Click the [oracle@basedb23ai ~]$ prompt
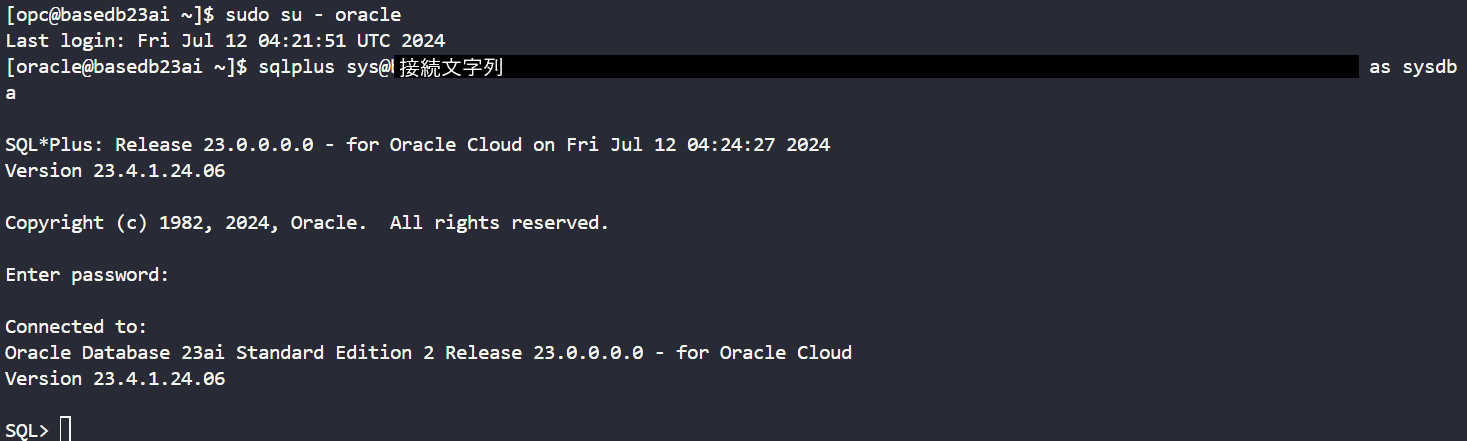Image resolution: width=1467 pixels, height=441 pixels. tap(126, 67)
